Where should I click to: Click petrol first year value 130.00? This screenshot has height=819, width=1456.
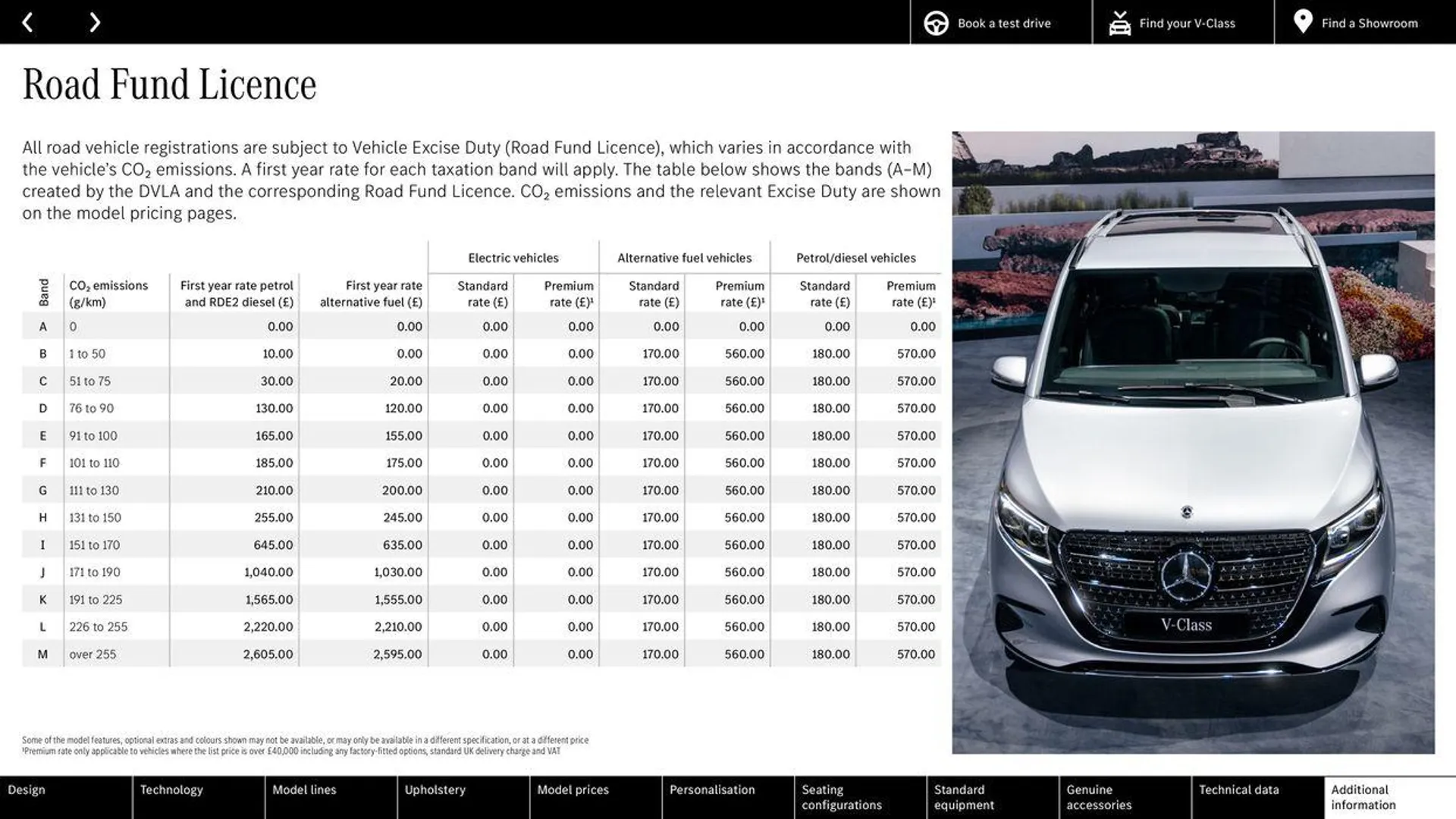[274, 408]
